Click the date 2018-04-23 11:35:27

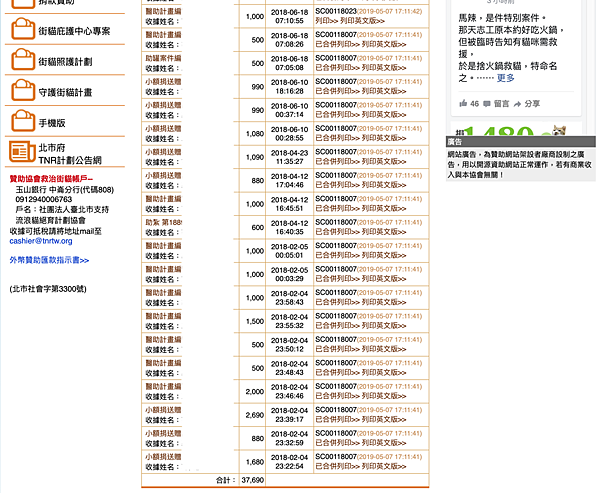coord(289,157)
